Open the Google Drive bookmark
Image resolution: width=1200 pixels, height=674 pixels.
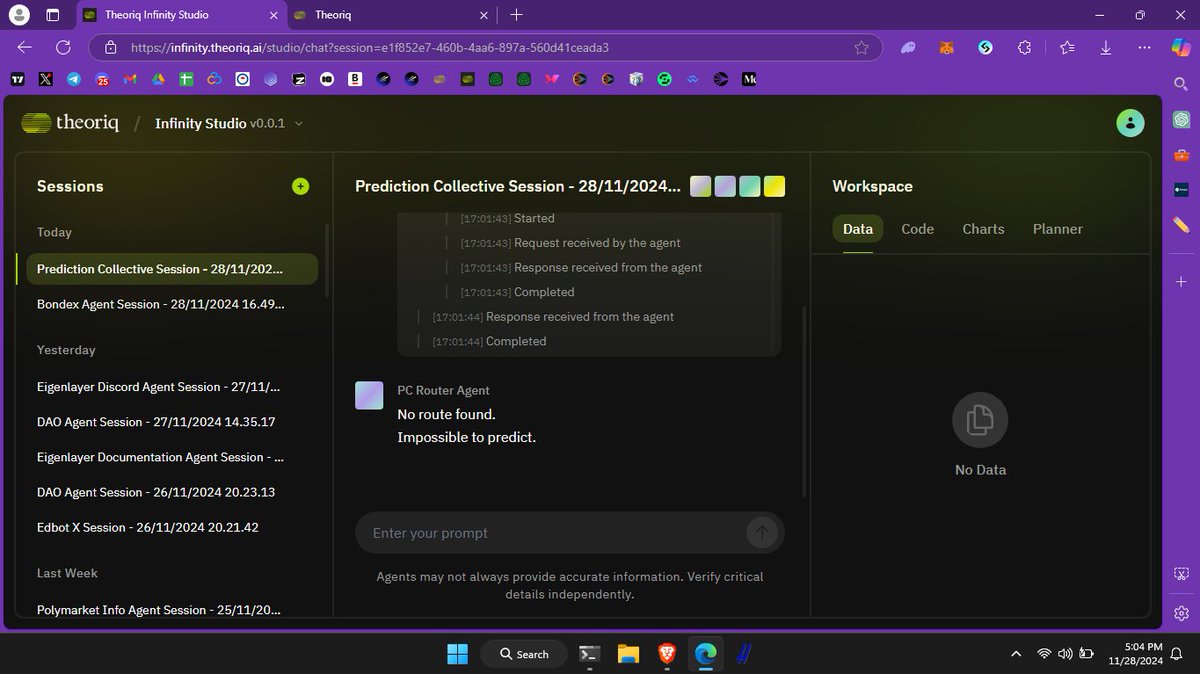click(158, 79)
